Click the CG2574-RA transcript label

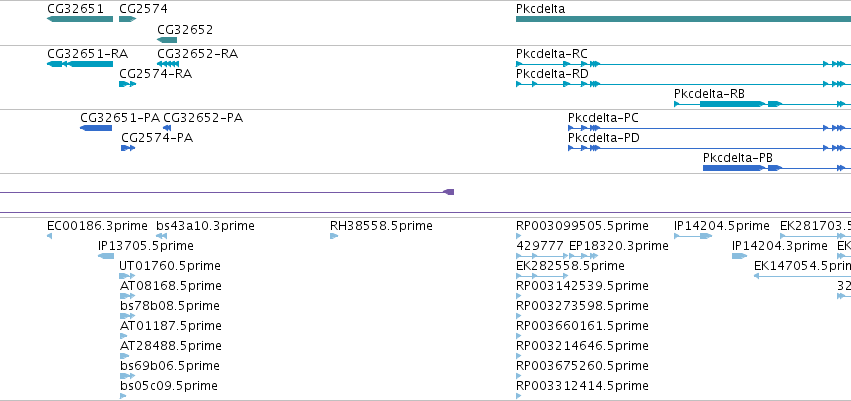click(x=155, y=73)
